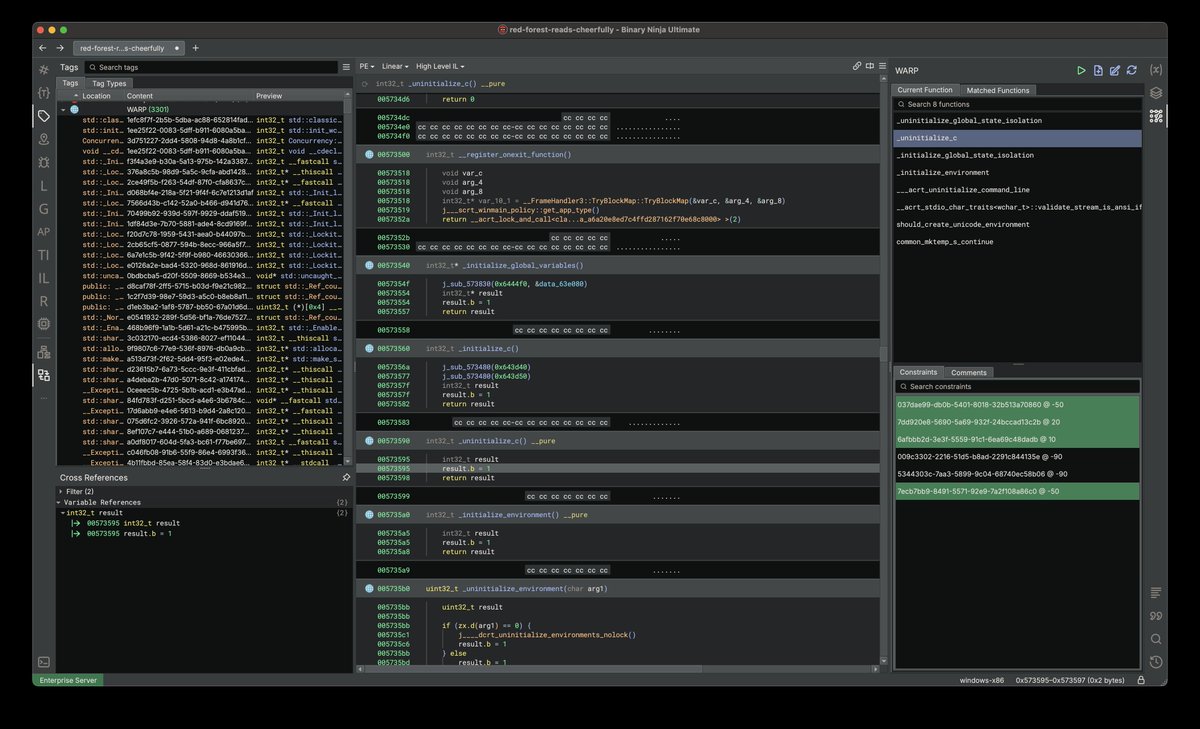Select the Constraints tab
This screenshot has height=729, width=1200.
(918, 372)
